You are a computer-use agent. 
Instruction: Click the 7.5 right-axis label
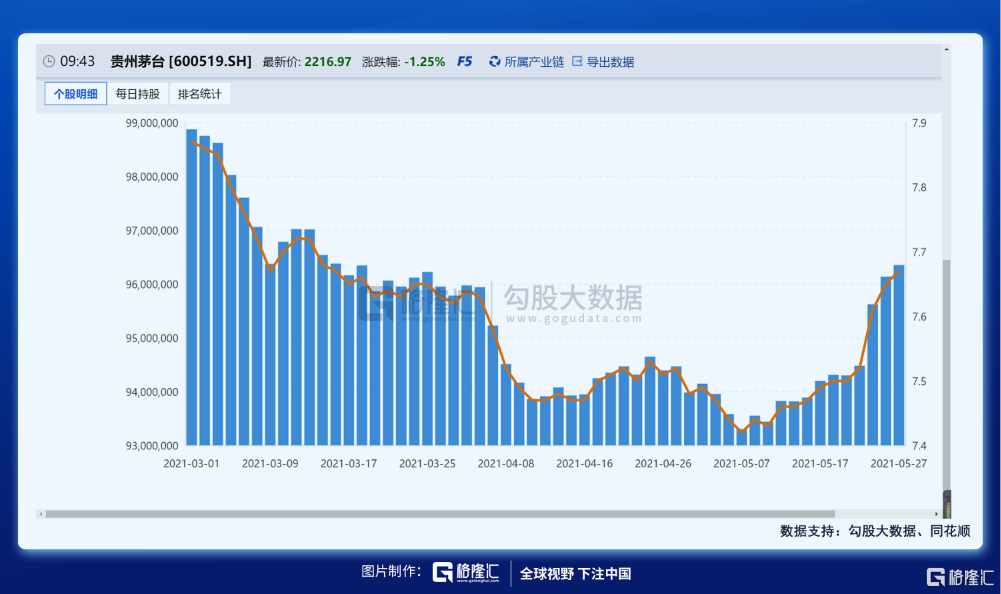point(919,381)
